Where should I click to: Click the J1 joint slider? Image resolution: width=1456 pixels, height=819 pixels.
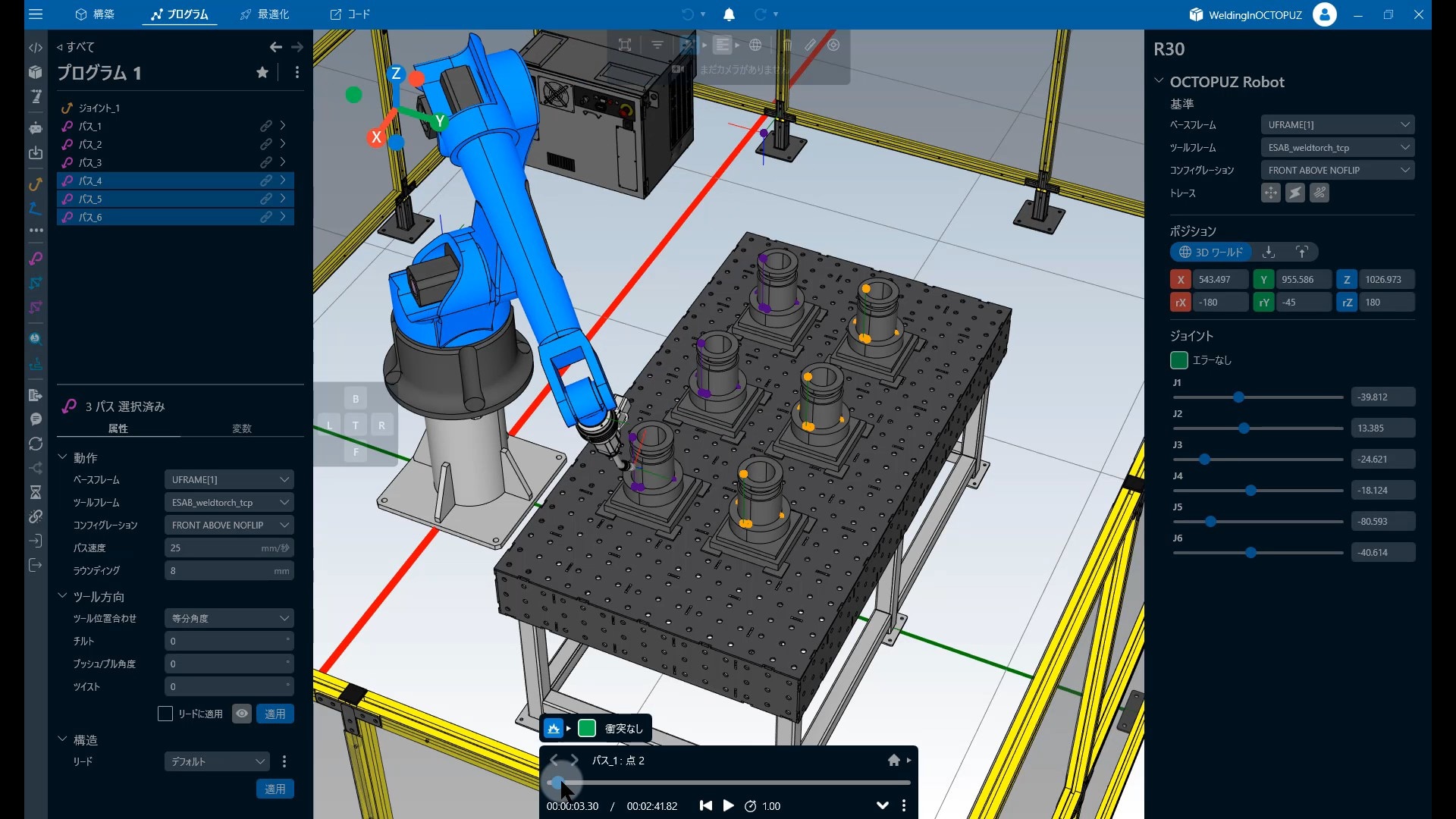tap(1258, 397)
